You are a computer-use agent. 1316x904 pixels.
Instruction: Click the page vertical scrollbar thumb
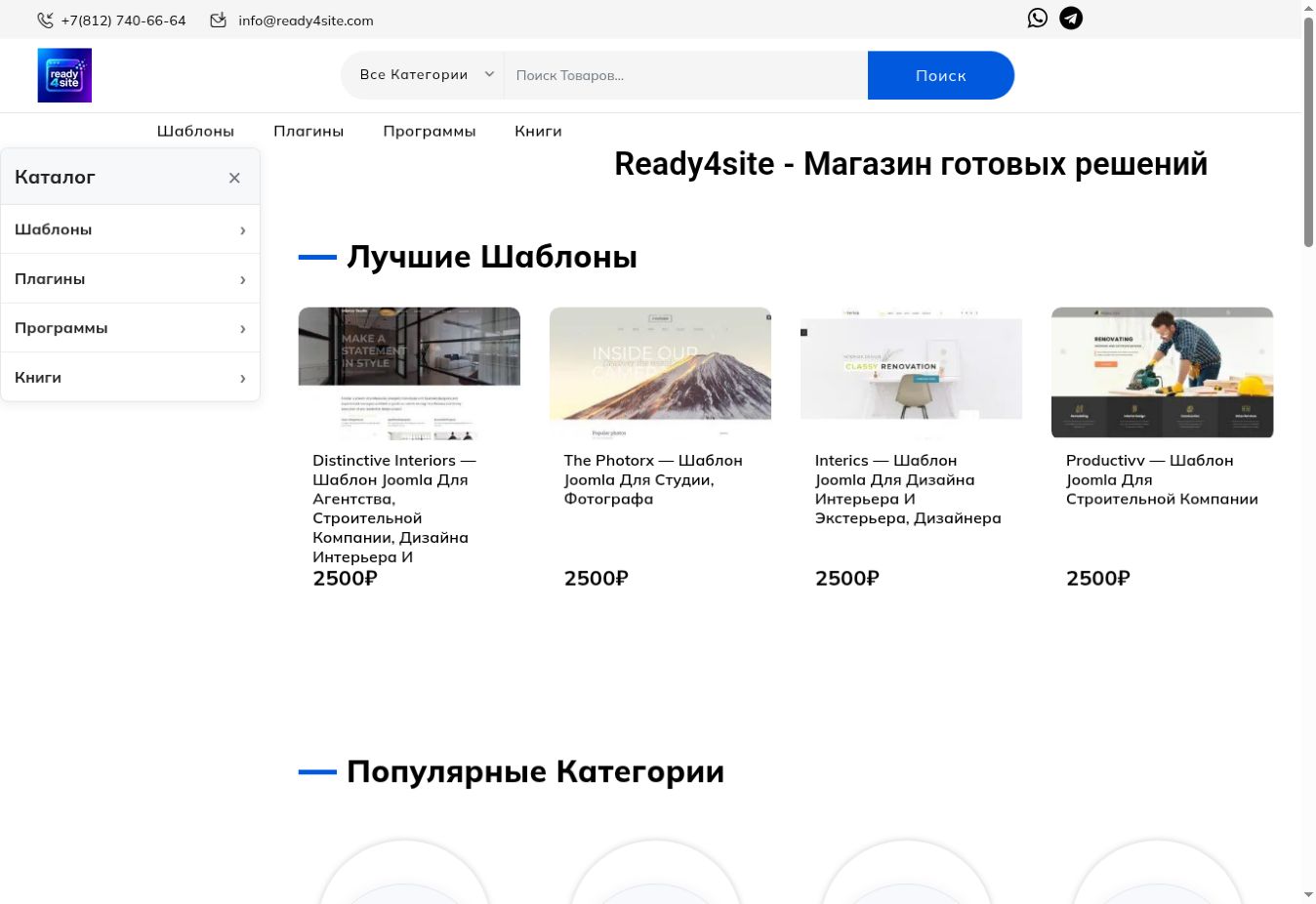coord(1309,132)
